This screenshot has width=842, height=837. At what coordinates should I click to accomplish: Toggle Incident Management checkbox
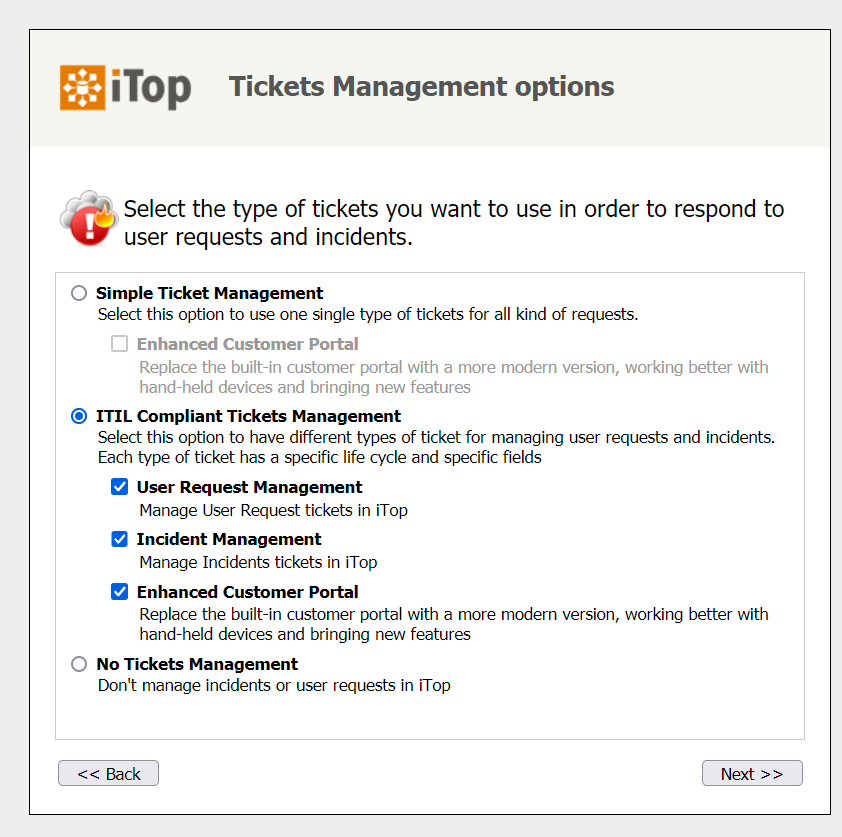[x=120, y=539]
